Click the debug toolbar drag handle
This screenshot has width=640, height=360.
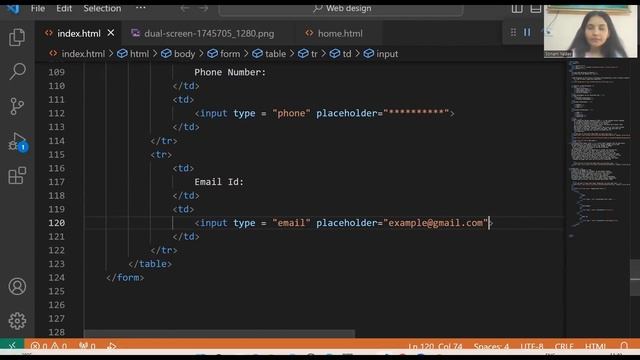click(x=513, y=32)
